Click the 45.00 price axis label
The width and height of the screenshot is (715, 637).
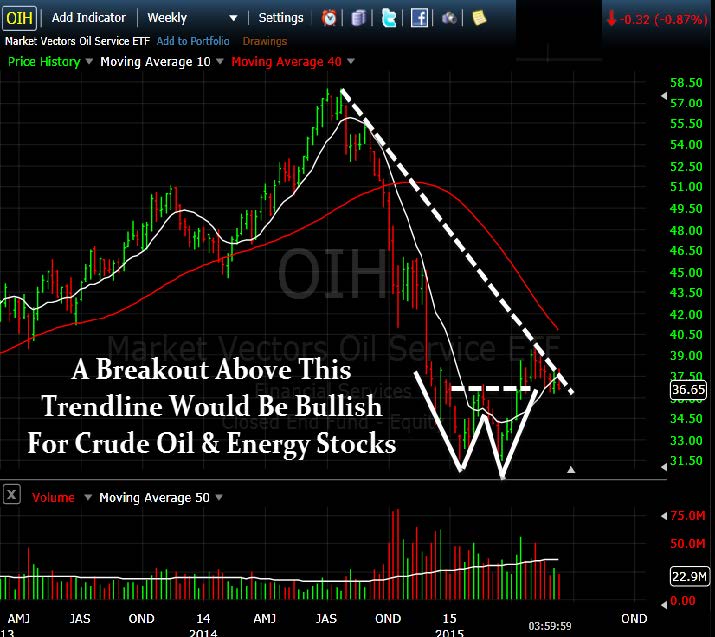tap(686, 272)
